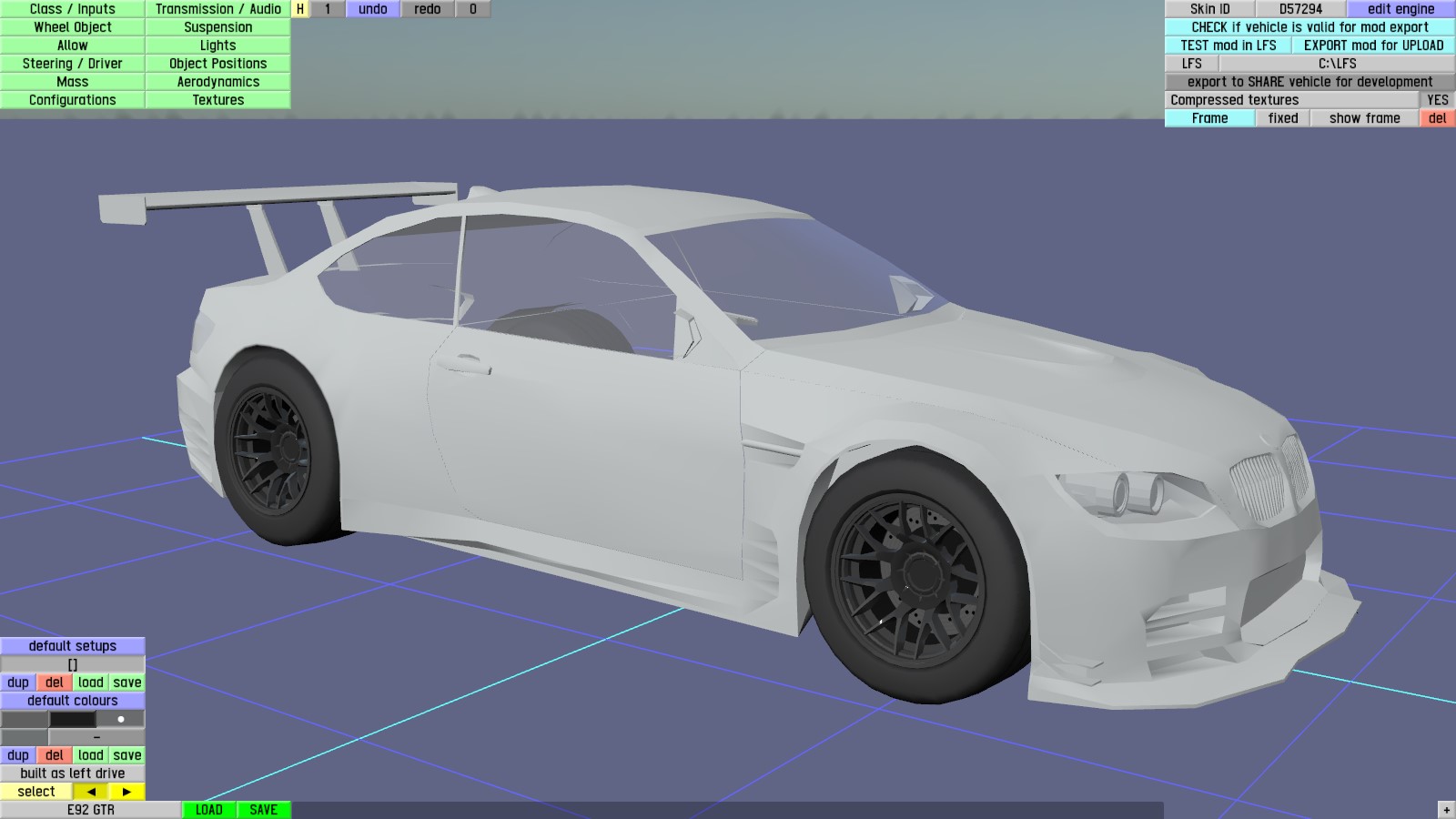Toggle Compressed textures YES setting
The image size is (1456, 819).
pos(1438,100)
